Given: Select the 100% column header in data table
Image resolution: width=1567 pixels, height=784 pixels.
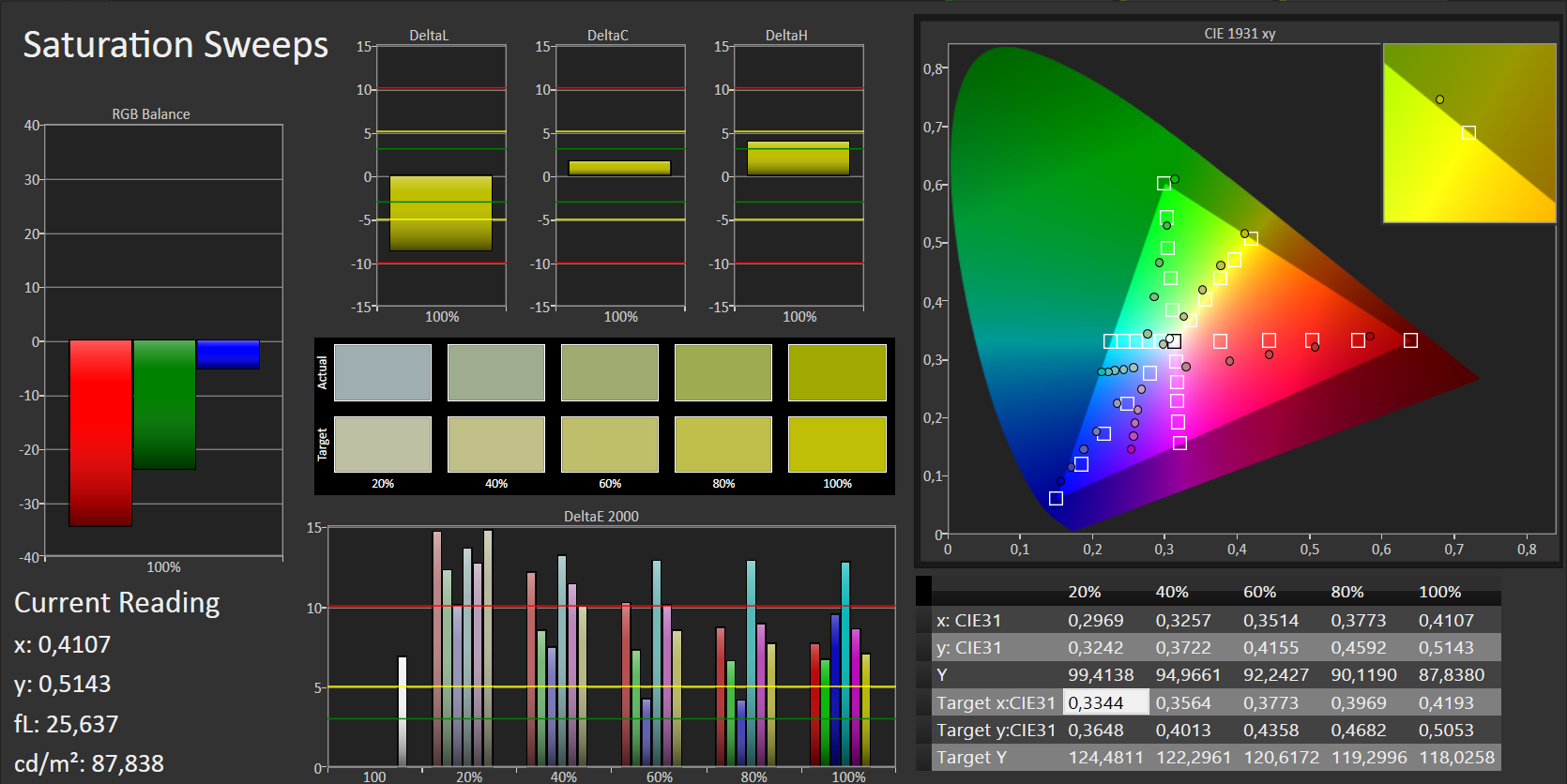Looking at the screenshot, I should point(1439,592).
